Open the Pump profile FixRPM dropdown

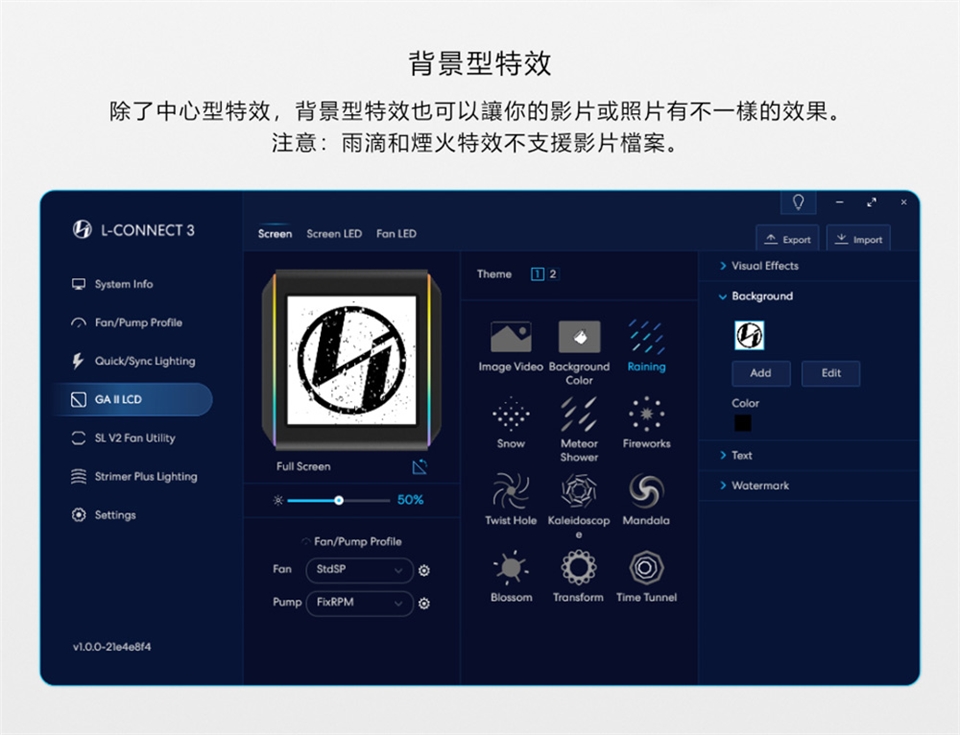click(x=359, y=603)
